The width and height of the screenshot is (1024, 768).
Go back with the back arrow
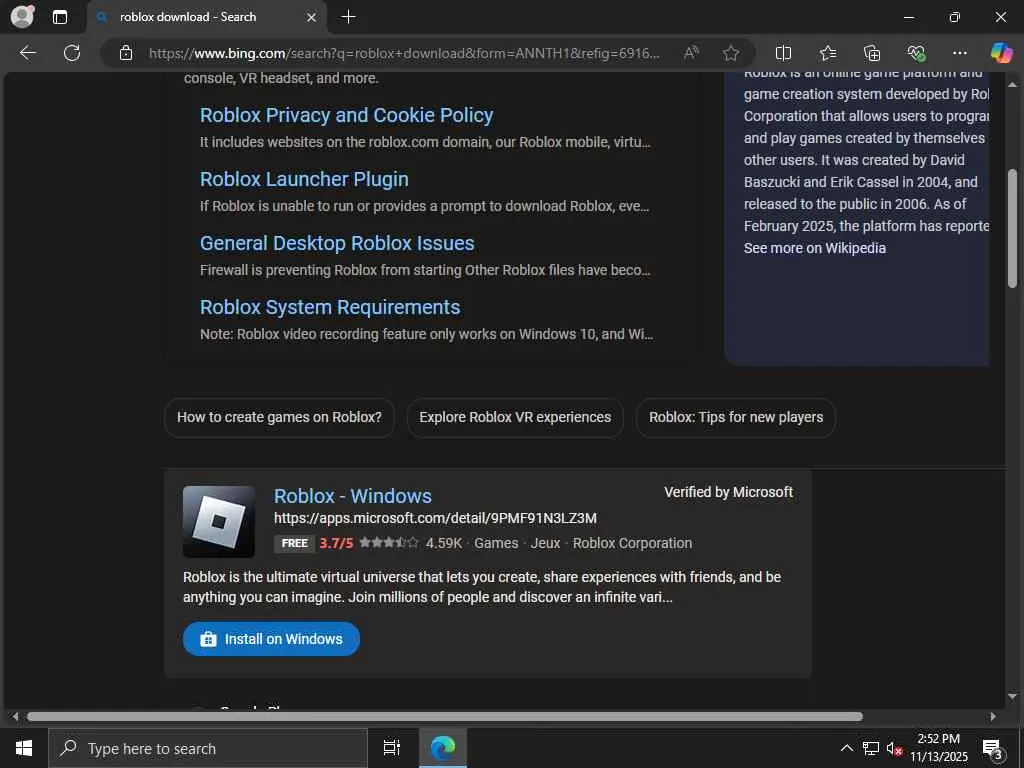point(28,53)
